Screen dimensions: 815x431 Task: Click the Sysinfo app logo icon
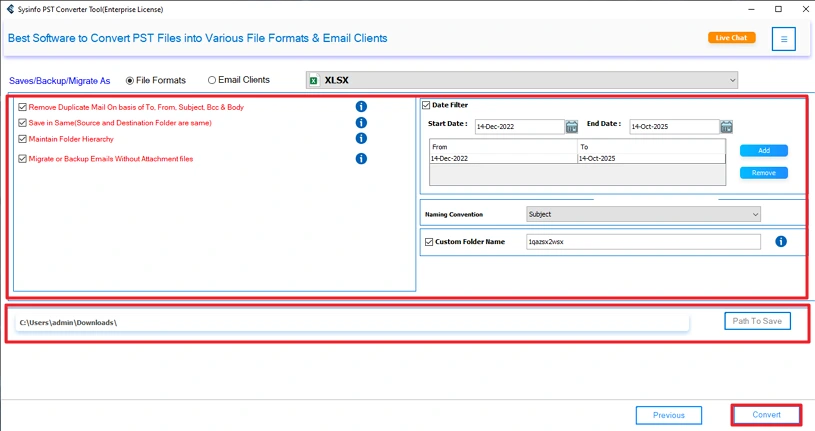pyautogui.click(x=10, y=9)
